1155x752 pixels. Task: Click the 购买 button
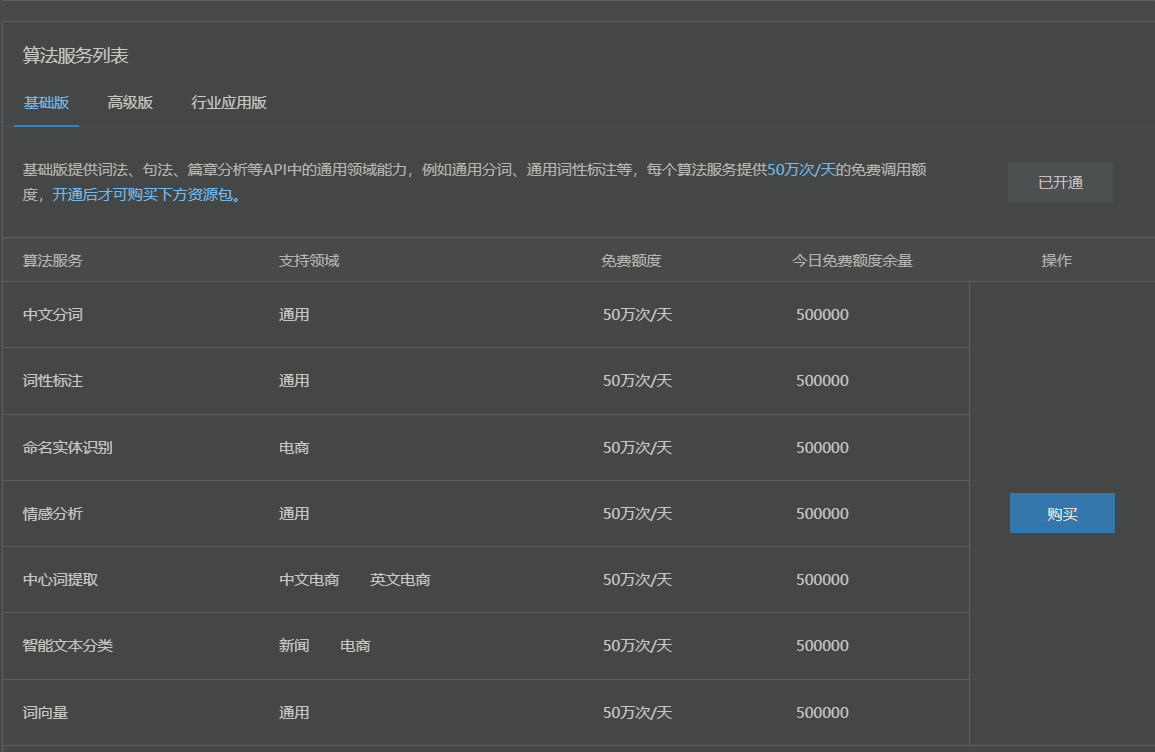click(1062, 513)
